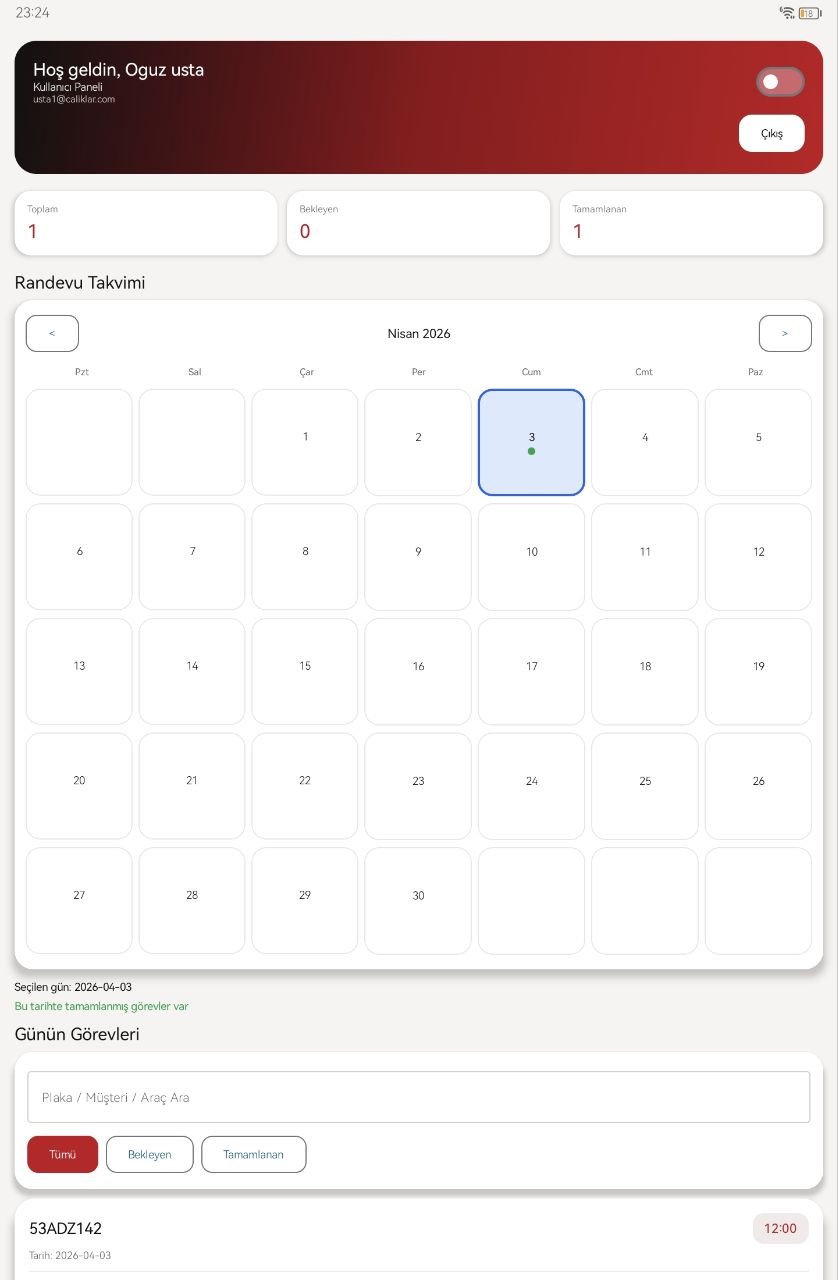
Task: Filter tasks by Tamamlanan
Action: click(x=253, y=1154)
